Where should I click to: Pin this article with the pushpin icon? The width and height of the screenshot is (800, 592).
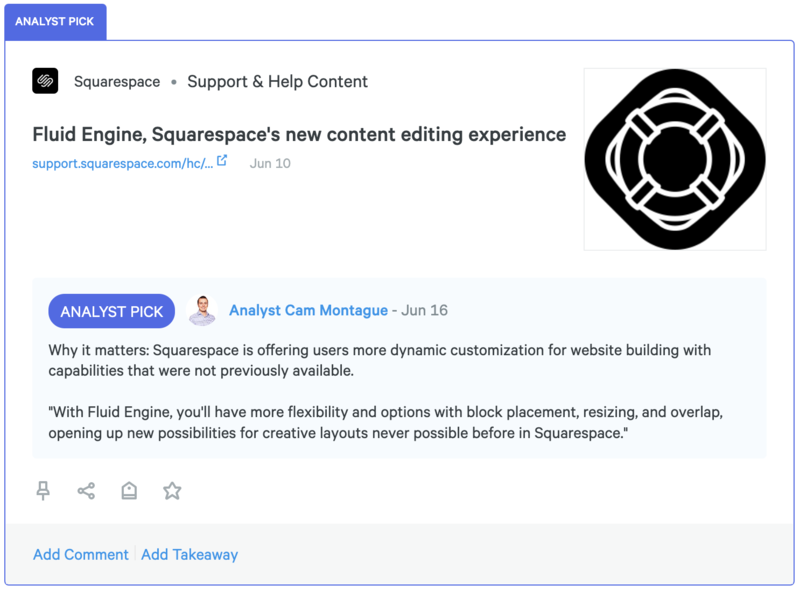point(43,490)
